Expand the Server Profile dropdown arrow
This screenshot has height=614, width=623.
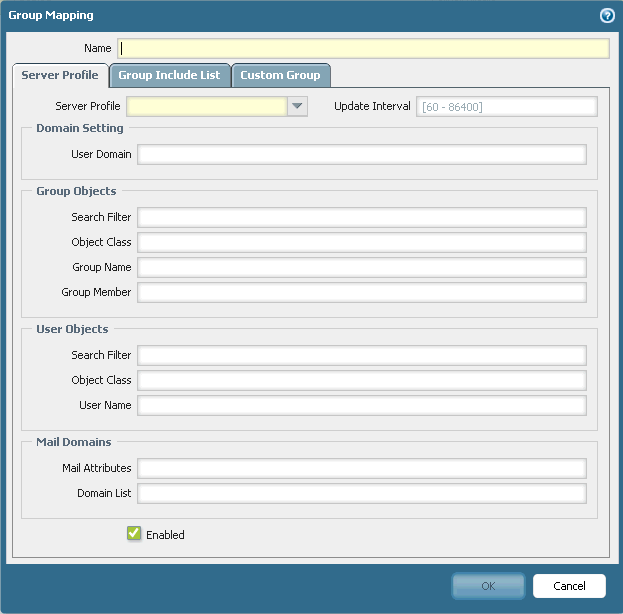pos(297,107)
